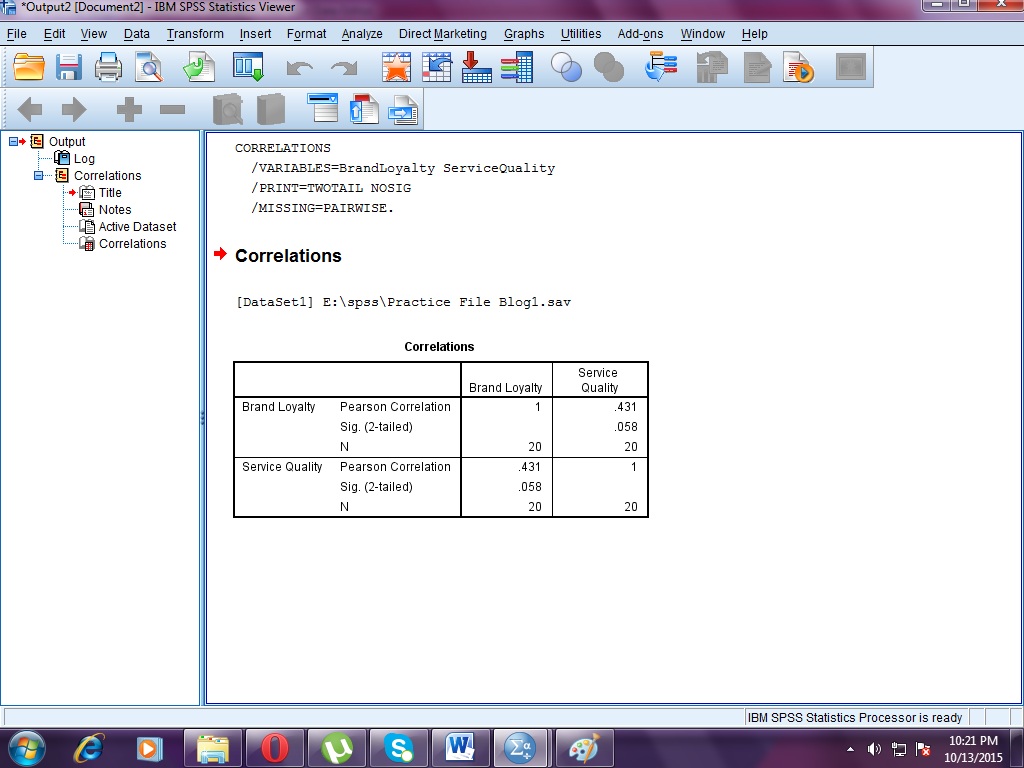The width and height of the screenshot is (1024, 768).
Task: Open Skype from the taskbar
Action: 400,747
